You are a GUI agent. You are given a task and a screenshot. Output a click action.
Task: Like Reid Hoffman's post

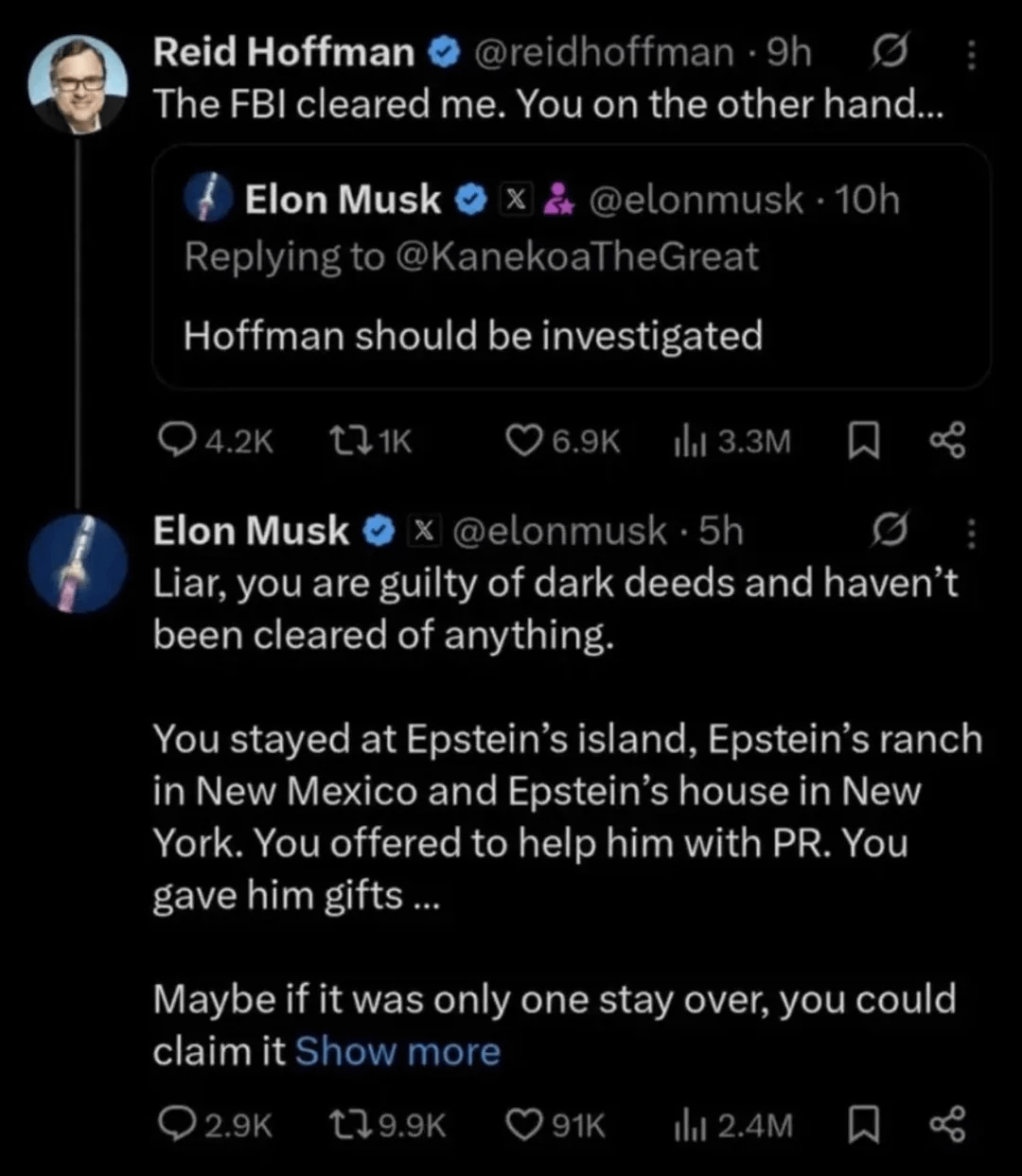tap(522, 441)
